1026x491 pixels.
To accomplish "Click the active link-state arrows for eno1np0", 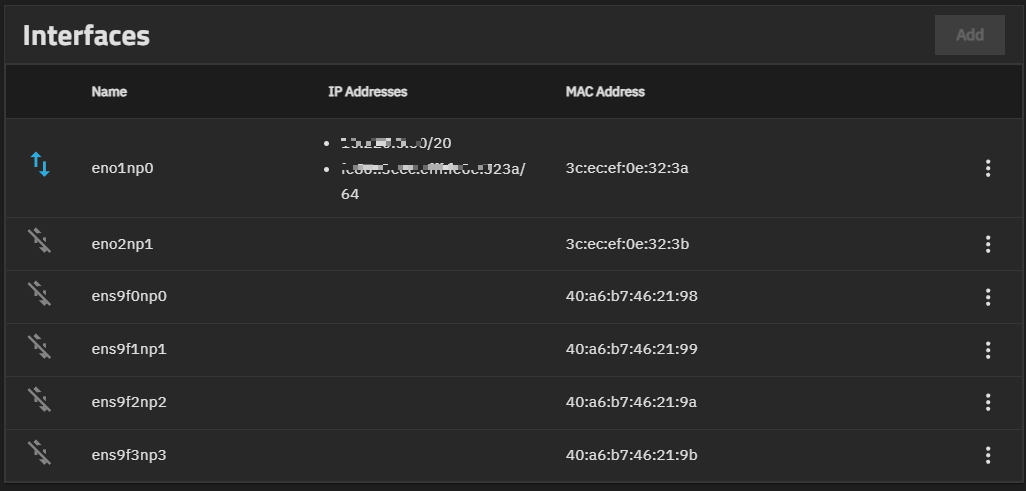I will 40,165.
